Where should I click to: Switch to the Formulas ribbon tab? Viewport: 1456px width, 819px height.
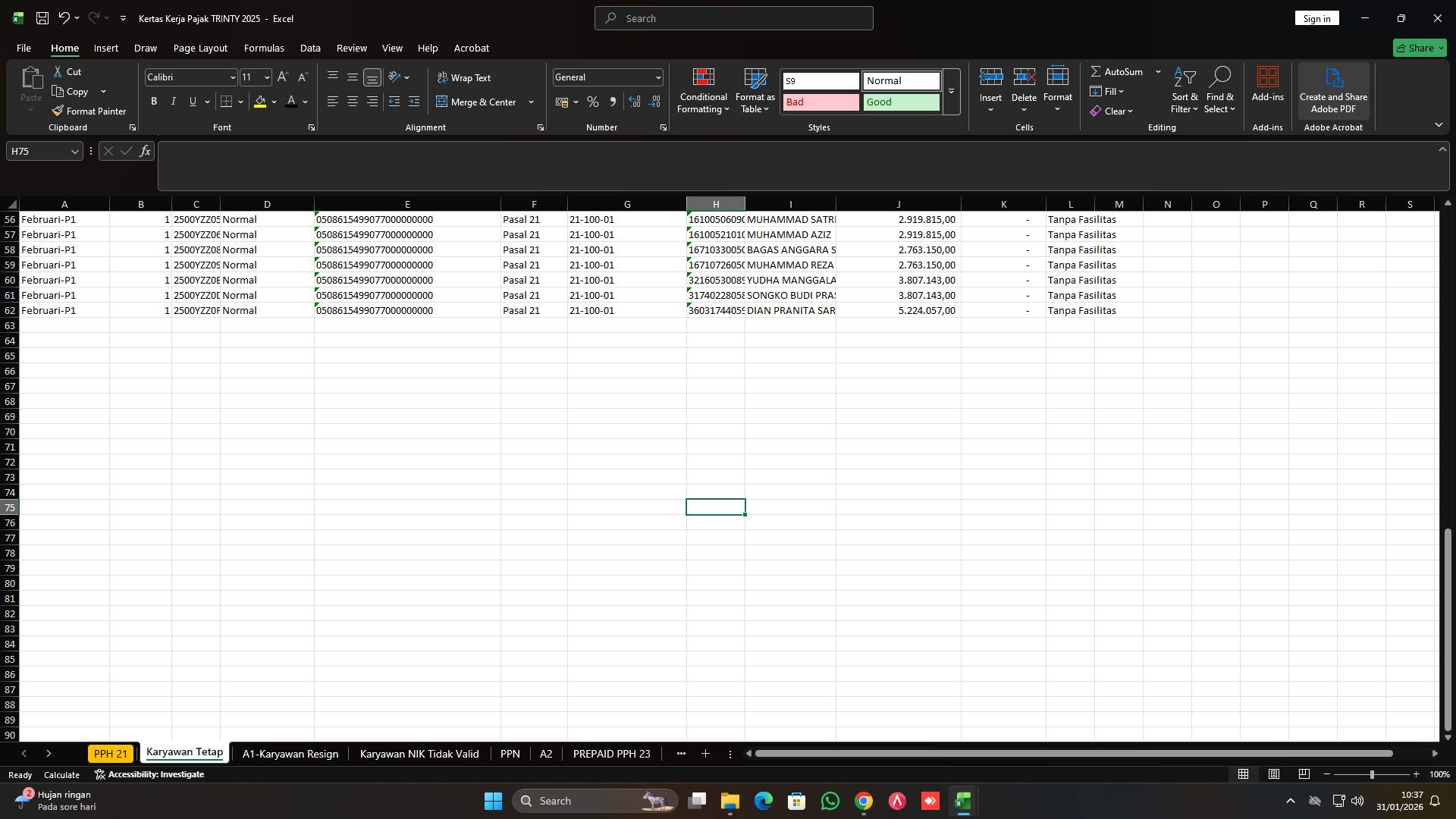point(263,48)
